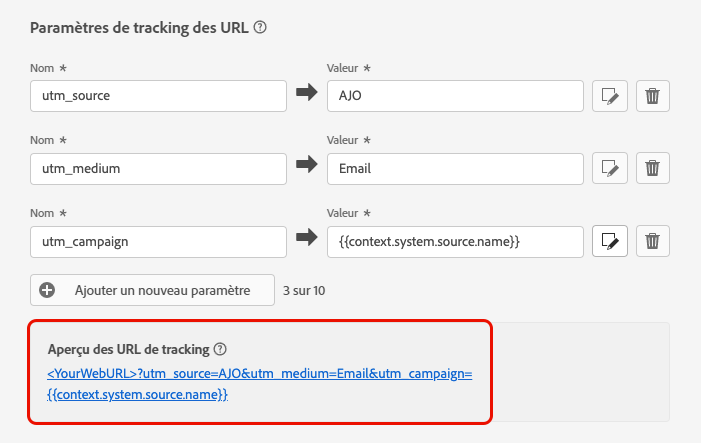Edit the context.system.source.name value field
This screenshot has height=443, width=701.
tap(455, 241)
